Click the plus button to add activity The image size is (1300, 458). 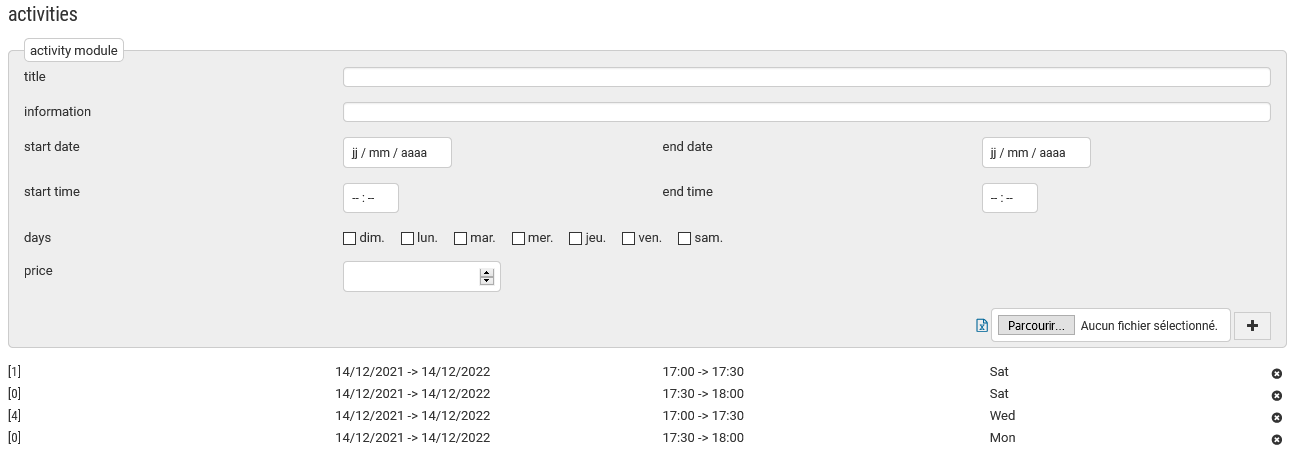[1252, 326]
